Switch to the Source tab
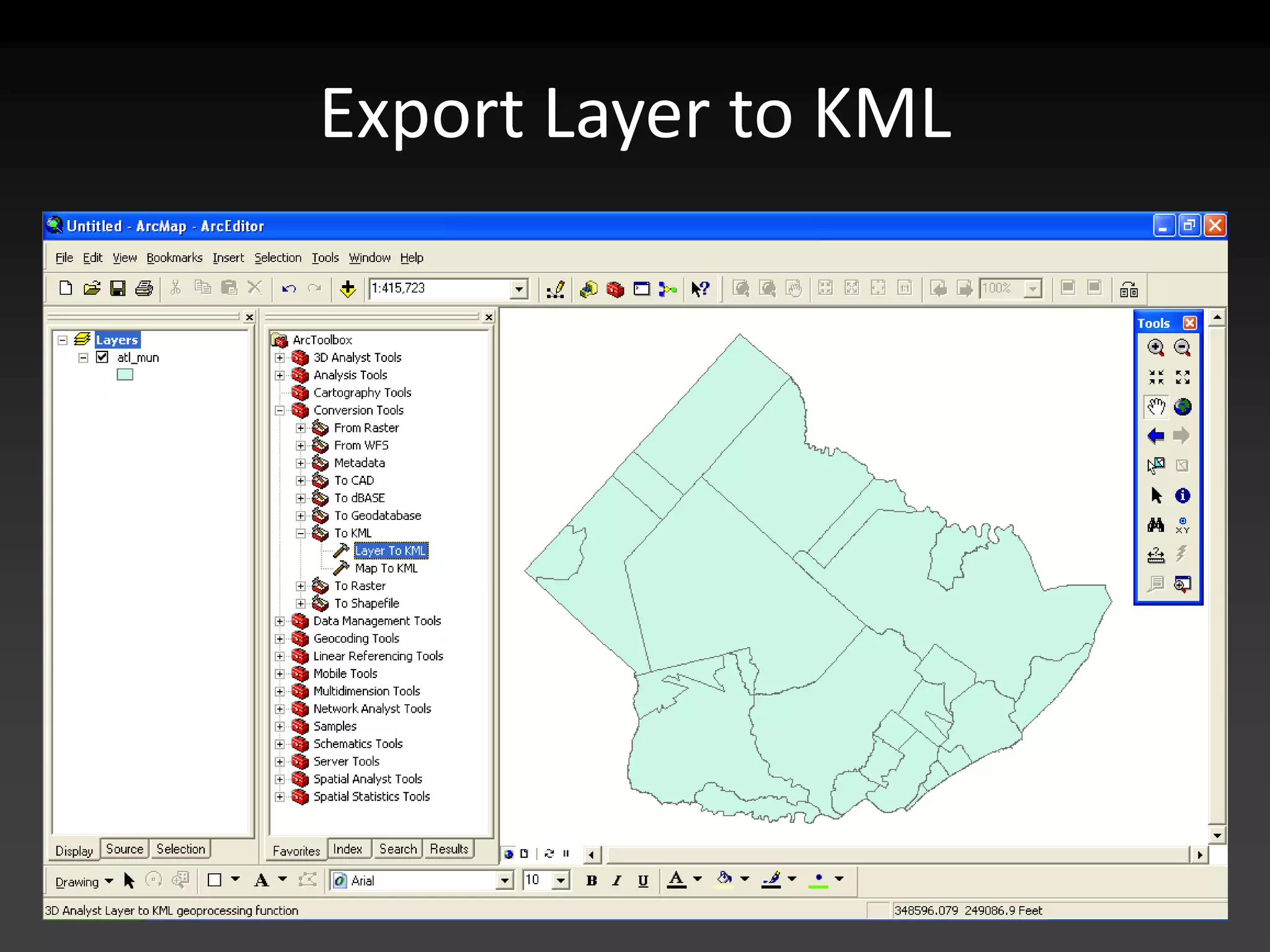The height and width of the screenshot is (952, 1270). coord(125,849)
